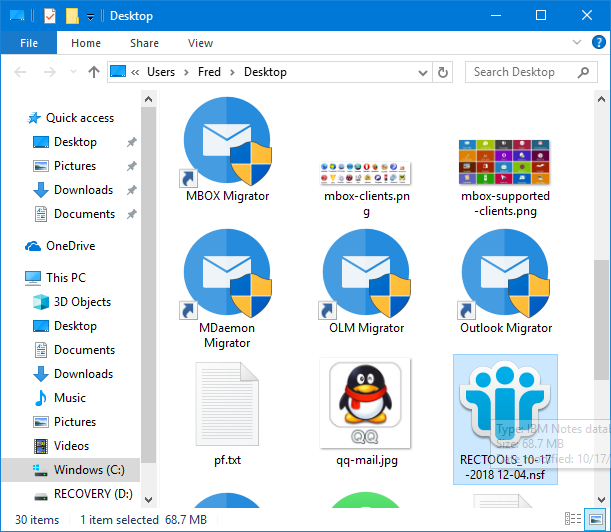Go up one folder level arrow
Viewport: 611px width, 532px height.
click(94, 72)
